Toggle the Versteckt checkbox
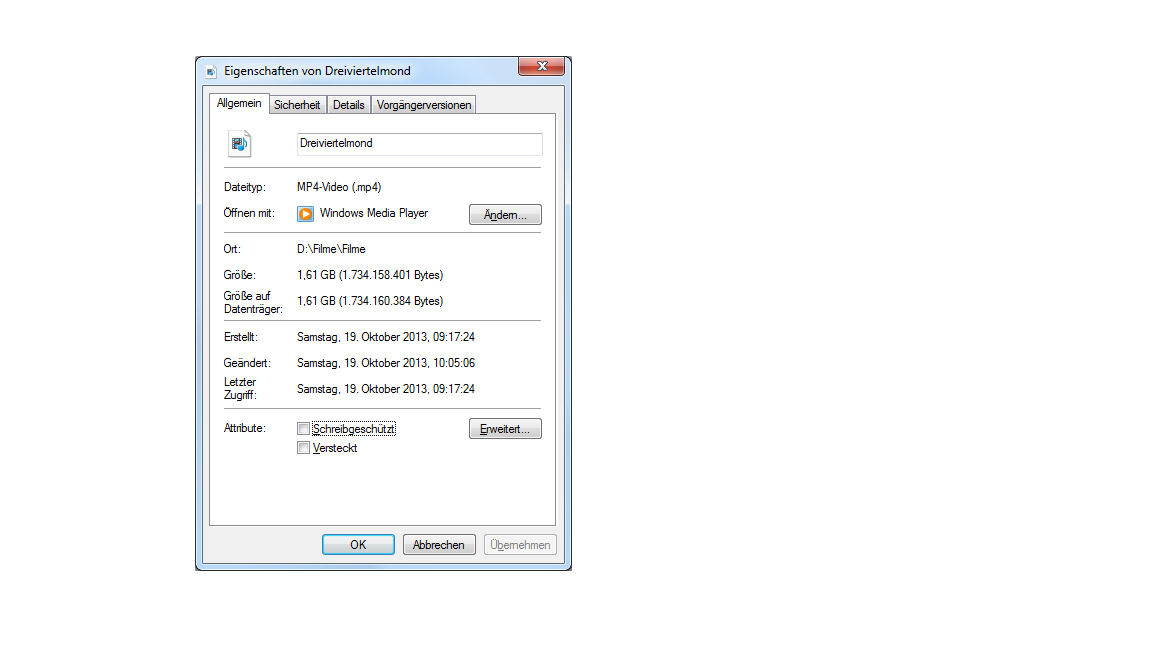 [303, 447]
